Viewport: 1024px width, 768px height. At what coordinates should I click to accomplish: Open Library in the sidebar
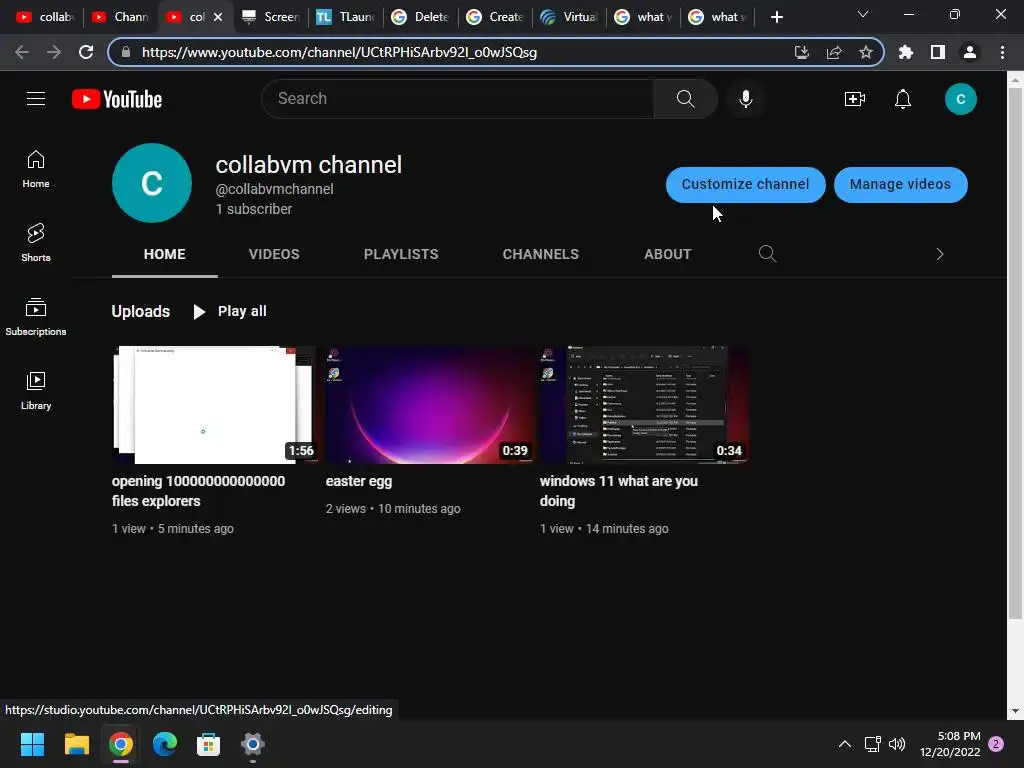(36, 391)
